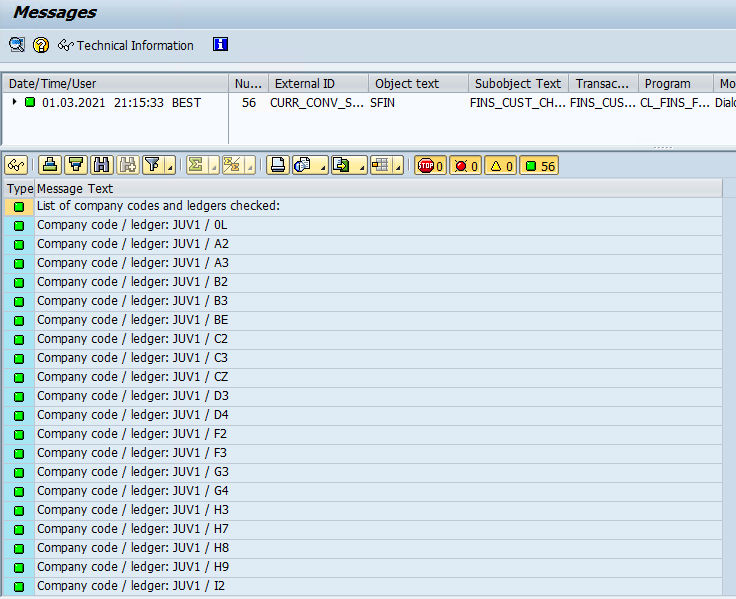Click the Program column header

(675, 83)
